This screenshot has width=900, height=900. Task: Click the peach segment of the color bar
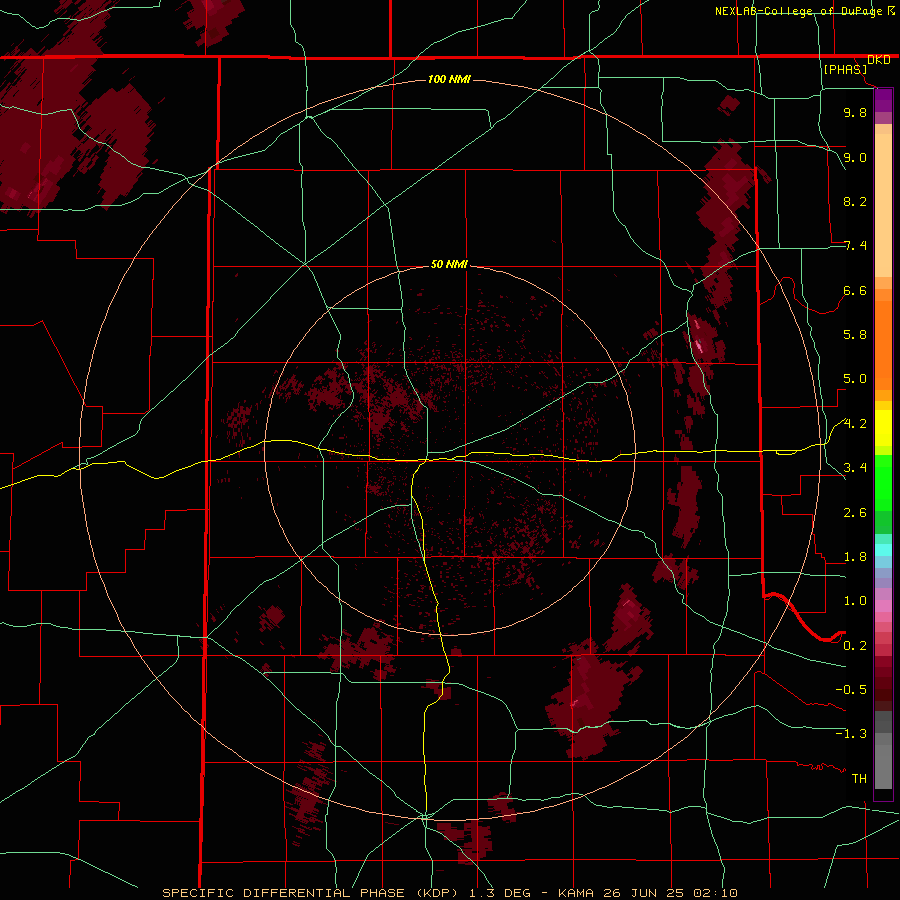883,201
